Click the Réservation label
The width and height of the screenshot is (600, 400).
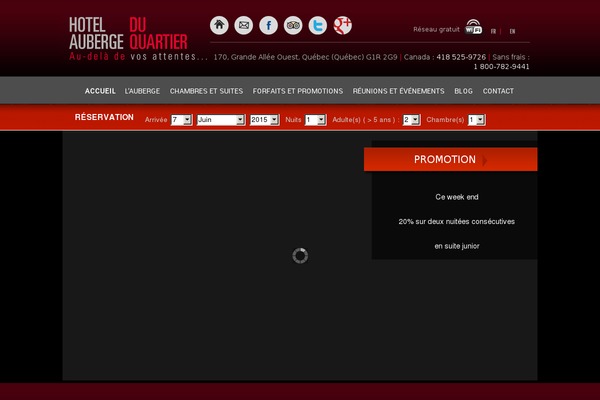[x=104, y=117]
